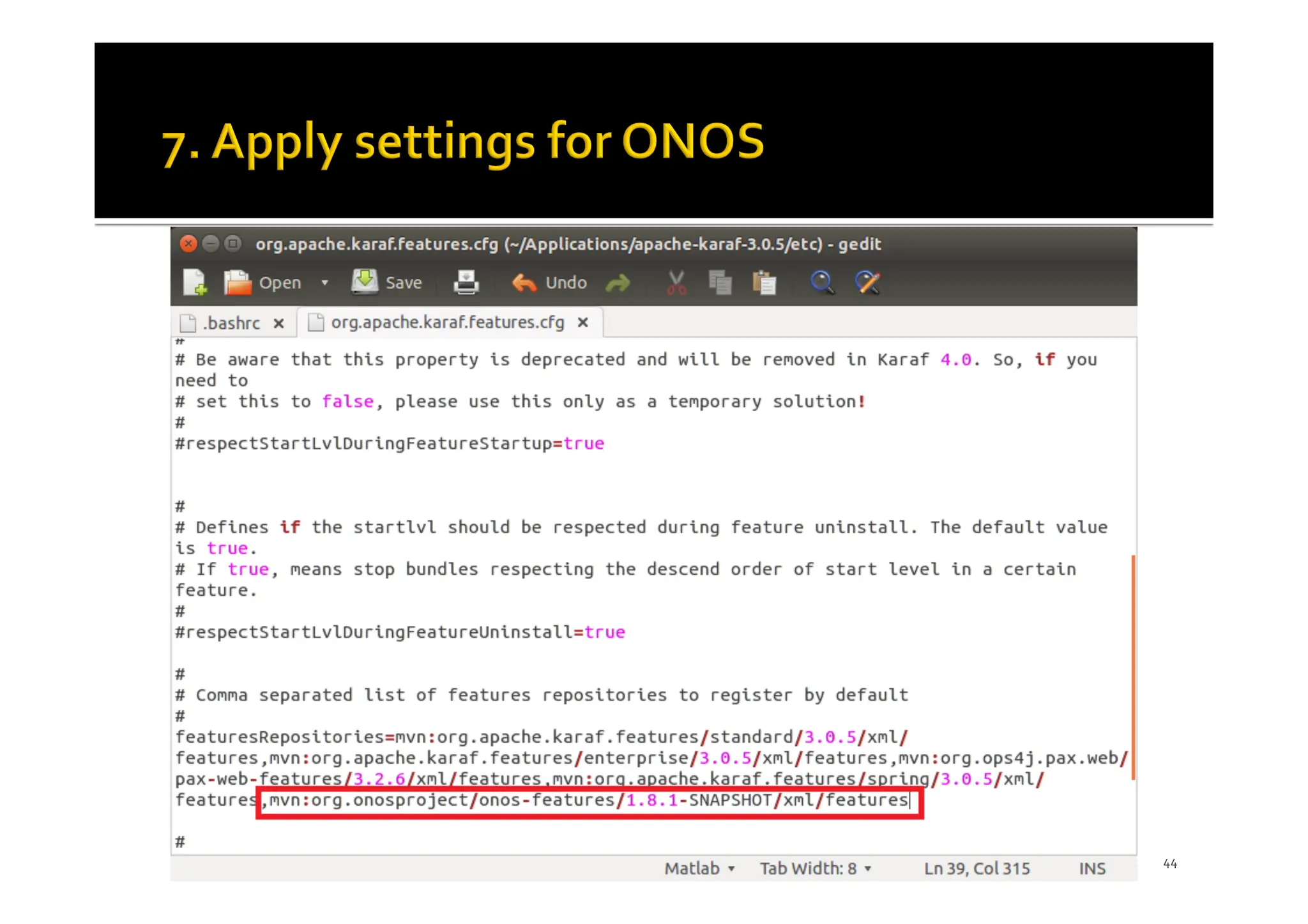This screenshot has height=924, width=1308.
Task: Click the New Document icon
Action: [x=194, y=282]
